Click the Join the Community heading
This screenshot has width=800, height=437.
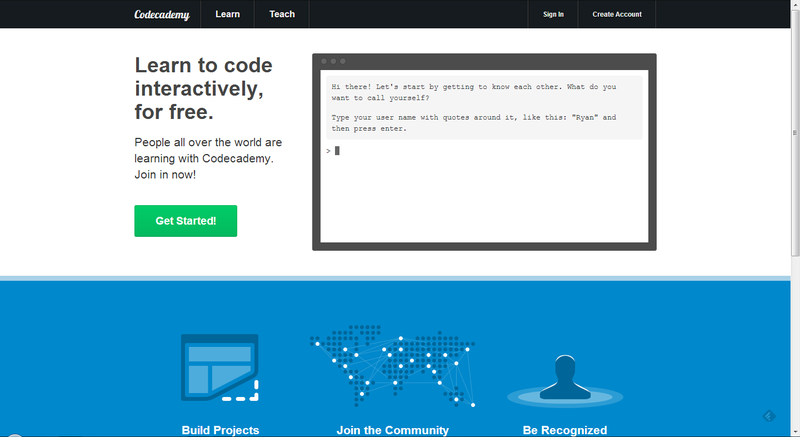click(x=393, y=430)
